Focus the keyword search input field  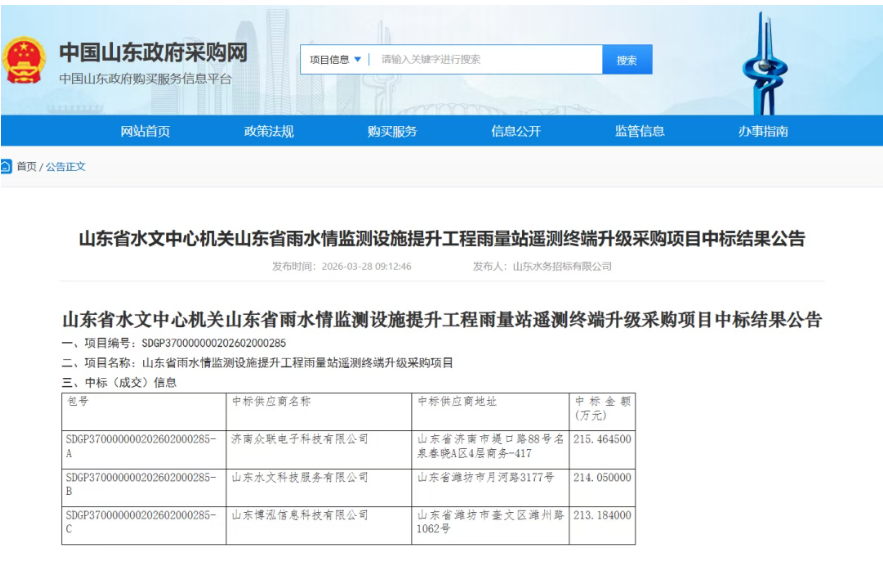(485, 60)
